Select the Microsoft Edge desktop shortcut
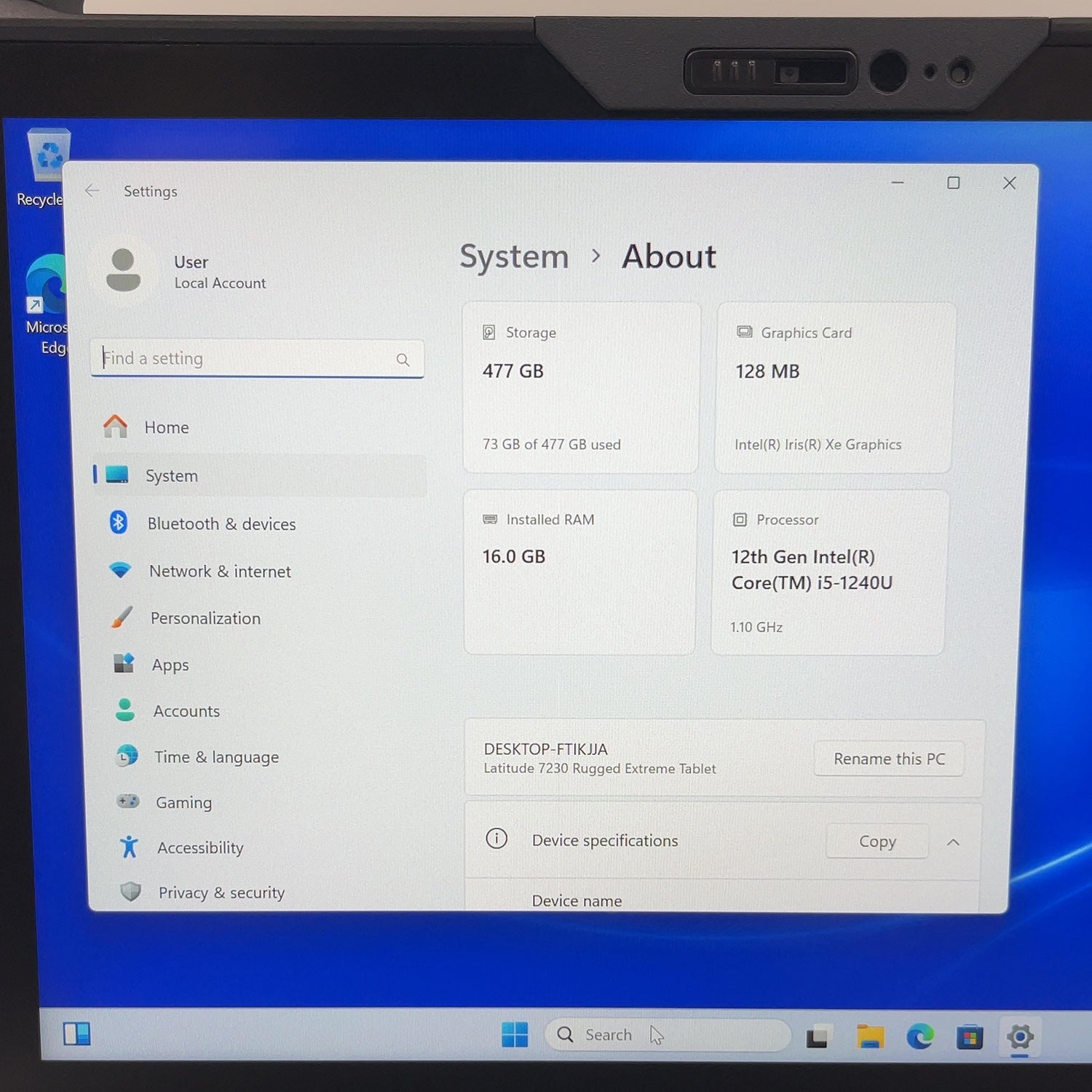This screenshot has height=1092, width=1092. (x=47, y=304)
